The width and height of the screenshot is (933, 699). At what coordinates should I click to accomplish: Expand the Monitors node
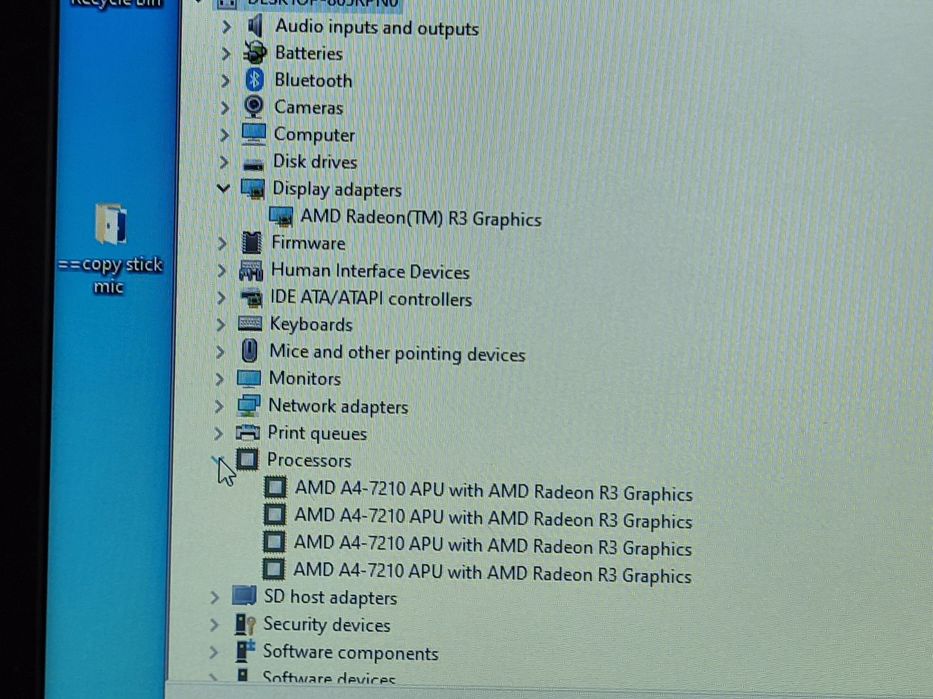pos(219,378)
